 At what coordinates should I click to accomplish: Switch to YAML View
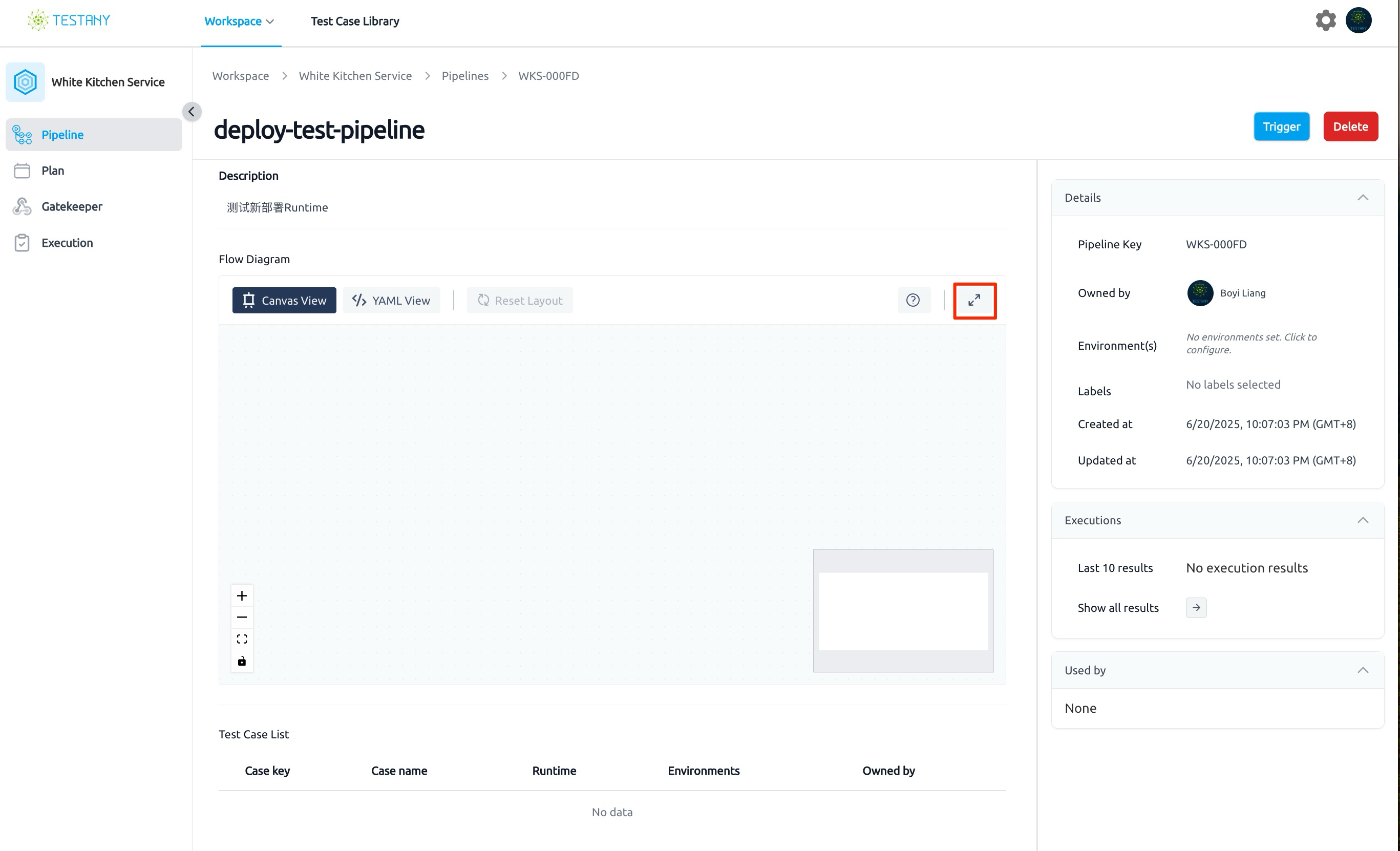[x=391, y=301]
